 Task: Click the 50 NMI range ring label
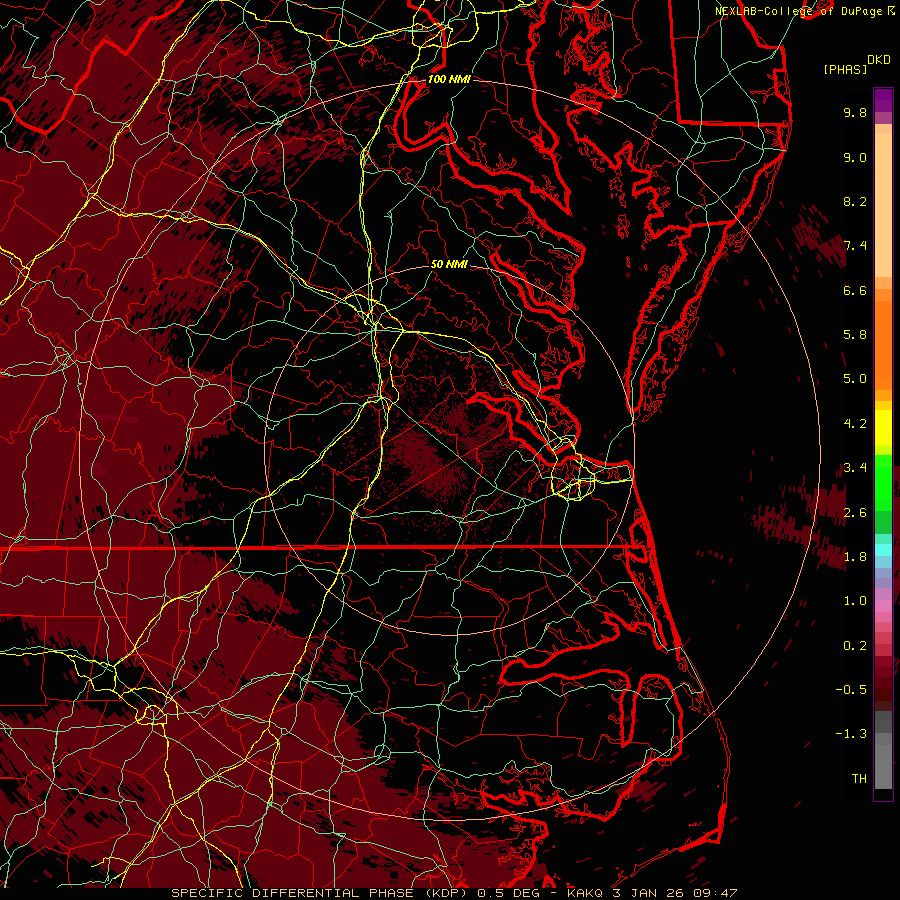449,264
